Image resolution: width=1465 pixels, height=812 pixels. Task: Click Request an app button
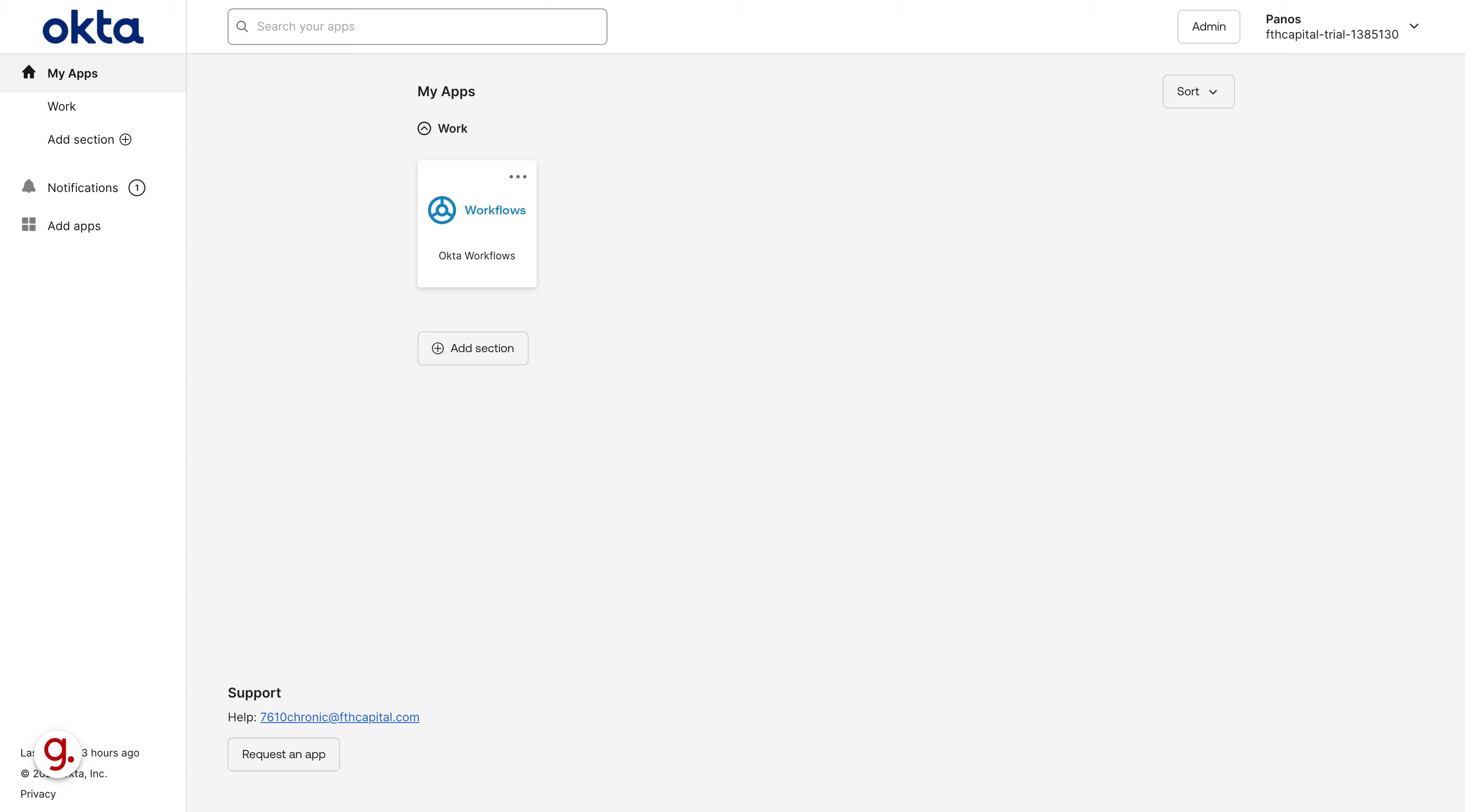point(283,754)
